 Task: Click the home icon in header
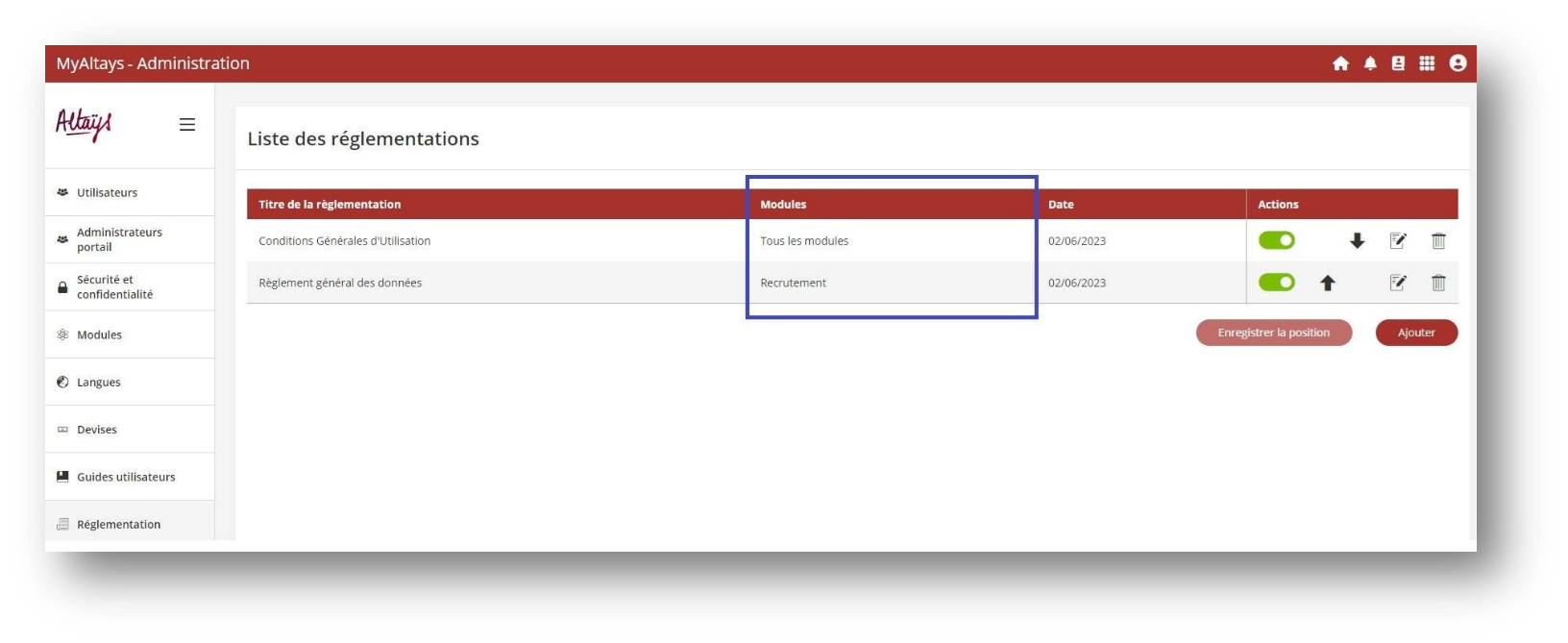1340,63
